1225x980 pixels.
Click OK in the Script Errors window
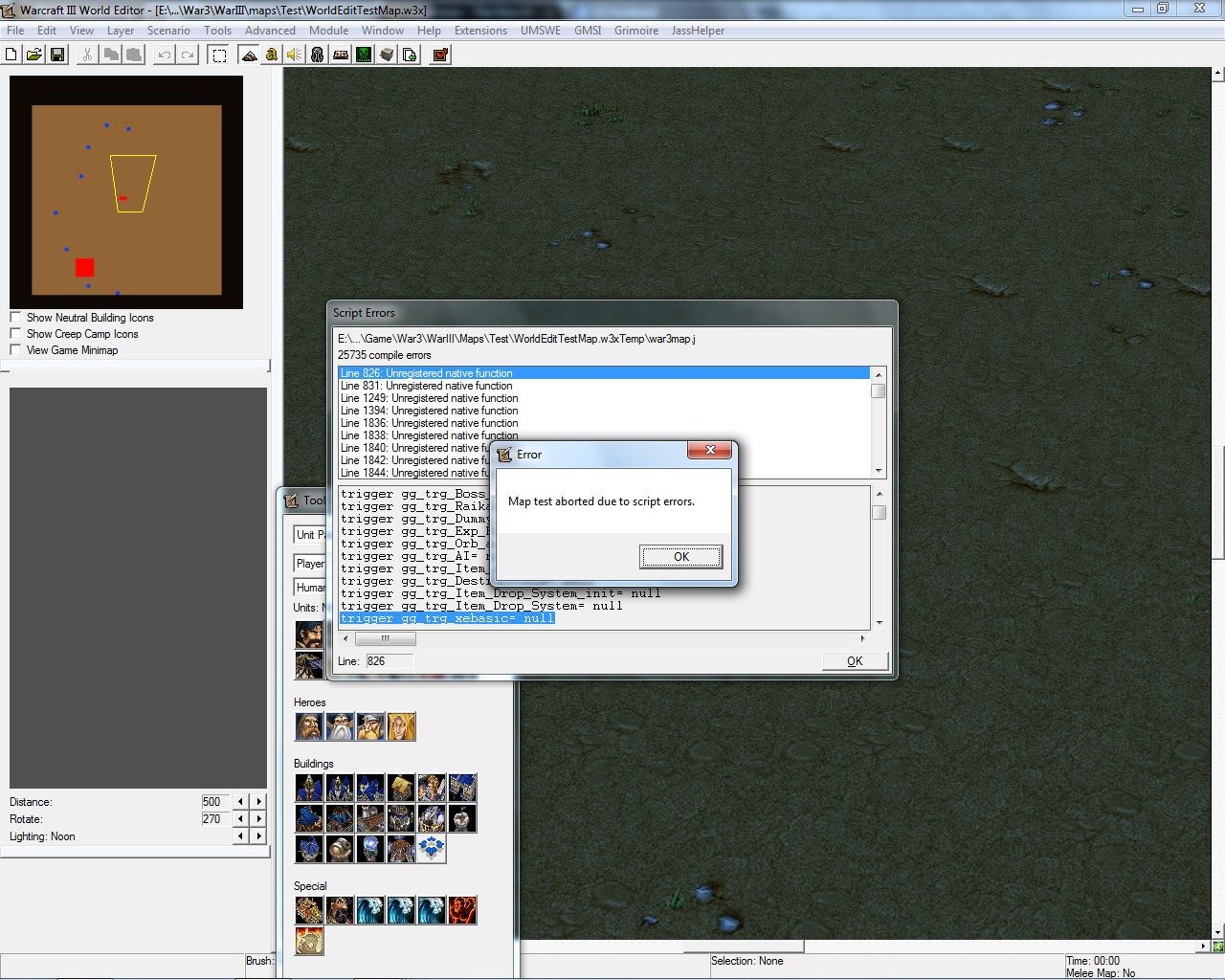click(855, 661)
